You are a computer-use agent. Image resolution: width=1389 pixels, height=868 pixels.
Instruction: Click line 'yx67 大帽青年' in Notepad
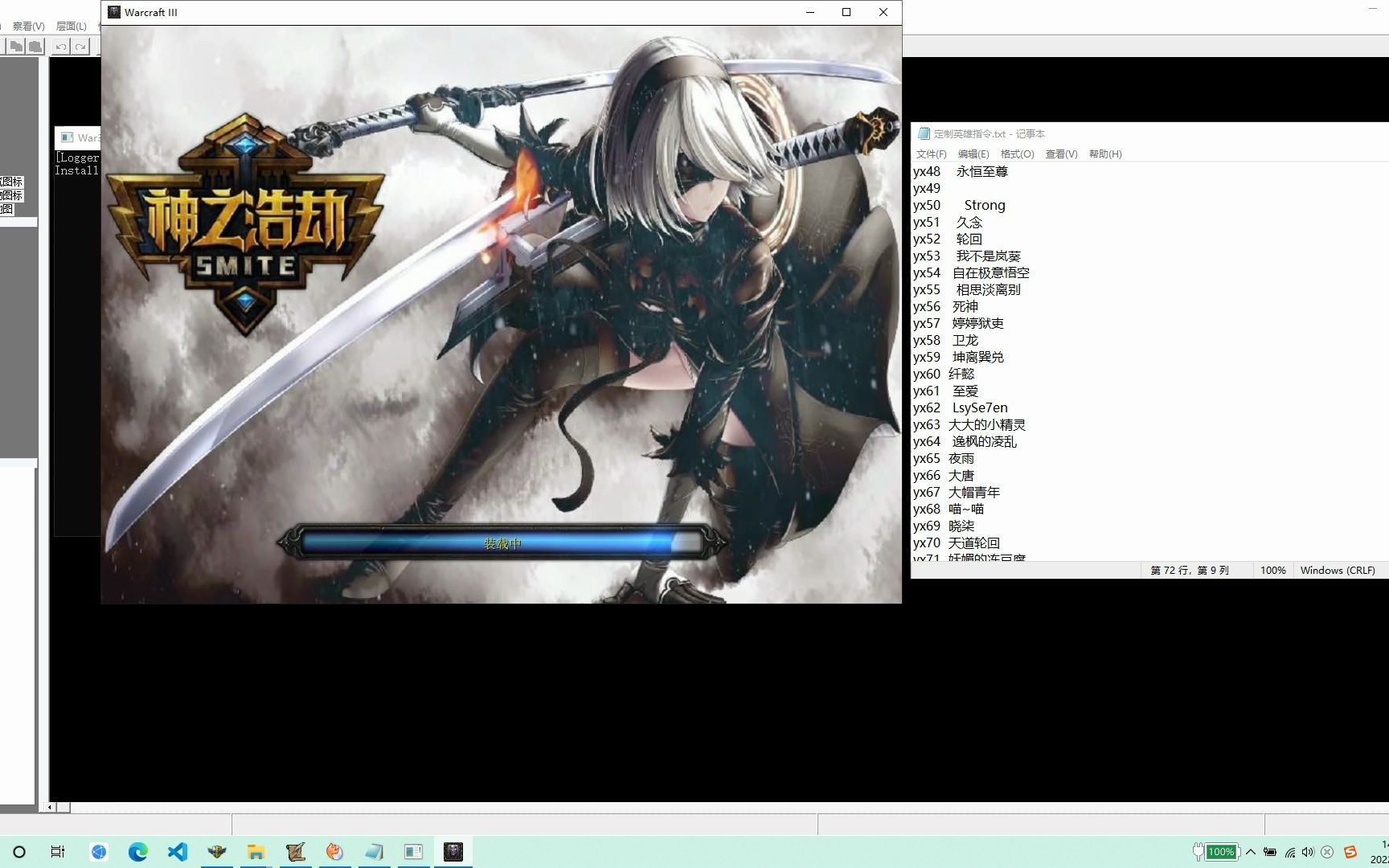click(957, 492)
